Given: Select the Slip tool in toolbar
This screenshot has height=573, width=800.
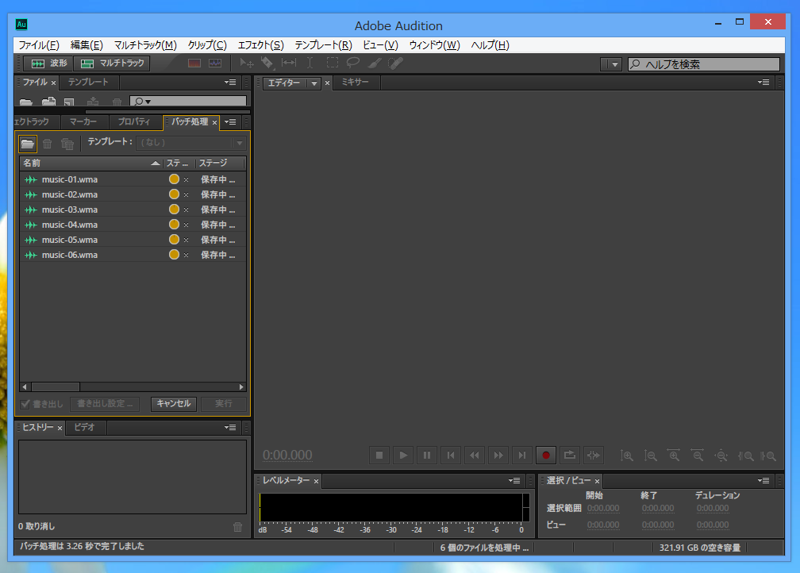Looking at the screenshot, I should click(x=288, y=63).
